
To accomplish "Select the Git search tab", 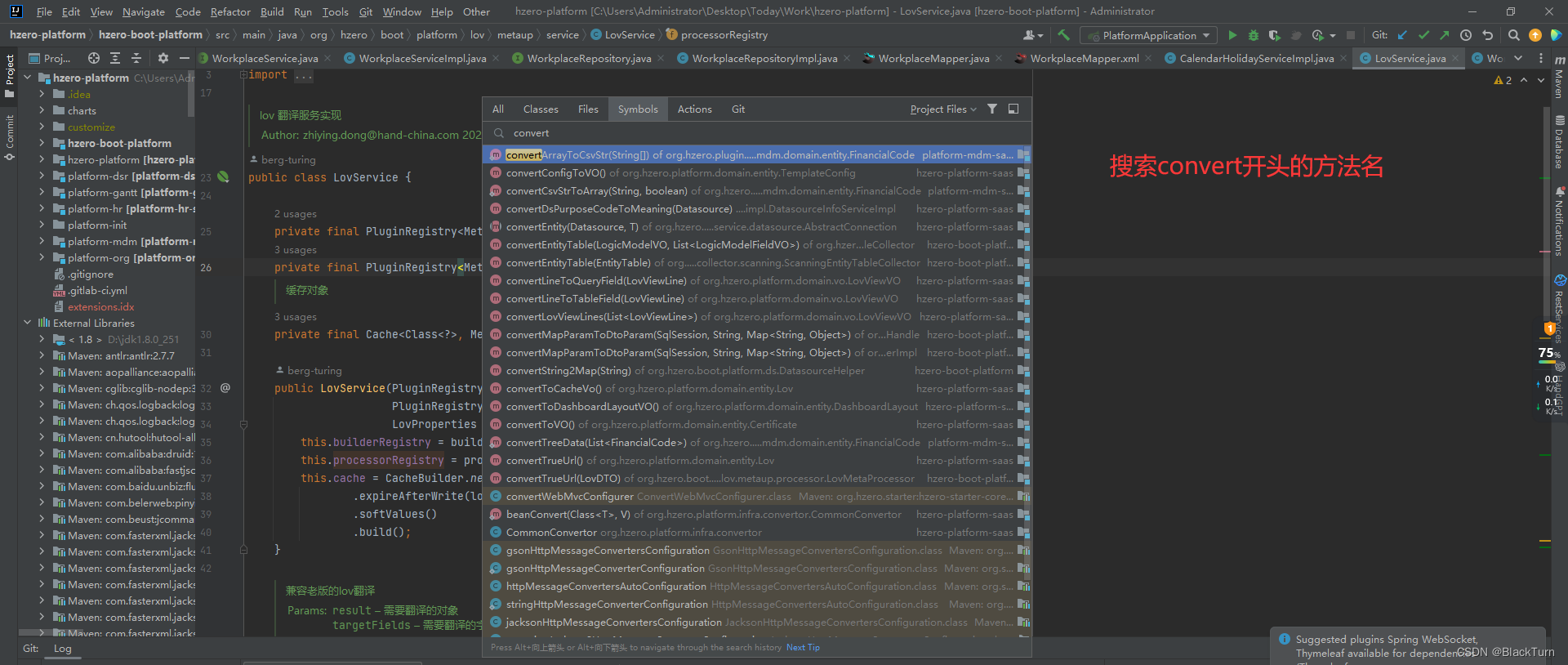I will (x=737, y=109).
